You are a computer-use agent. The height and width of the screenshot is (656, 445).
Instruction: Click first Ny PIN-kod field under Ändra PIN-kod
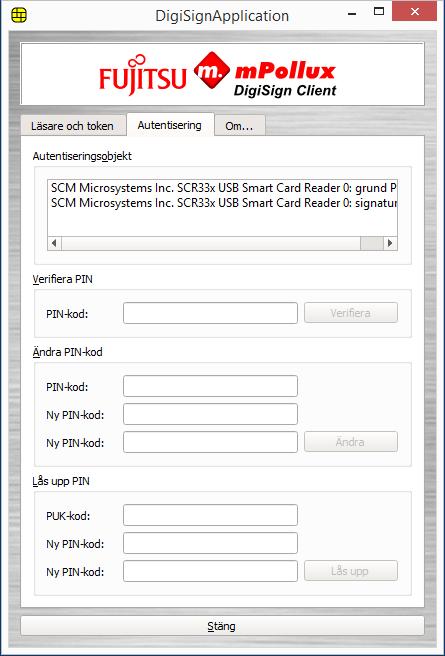click(x=210, y=414)
